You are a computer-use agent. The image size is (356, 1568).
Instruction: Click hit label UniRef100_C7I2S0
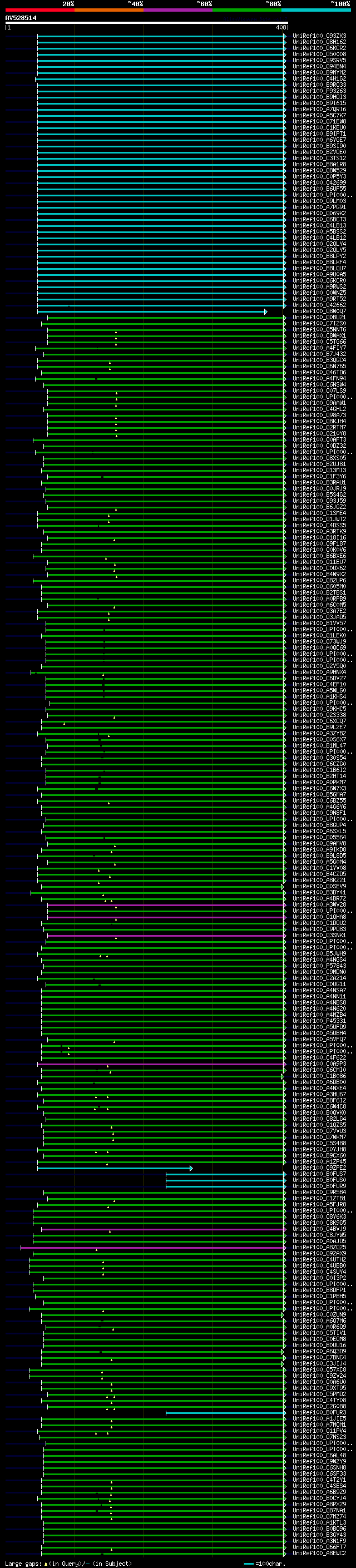319,323
